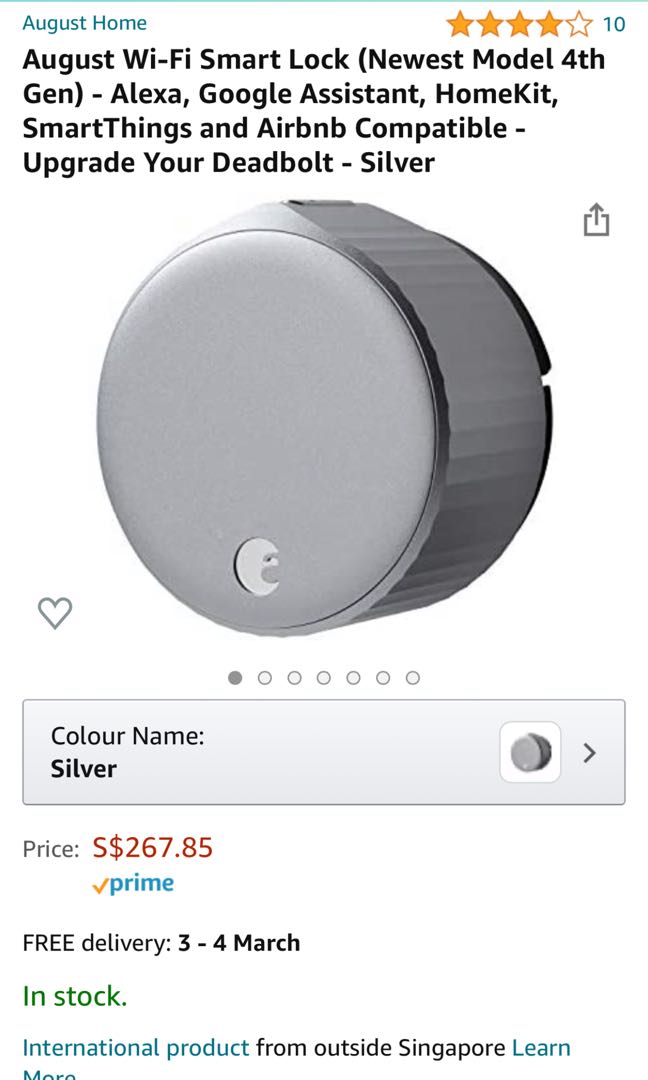Open star rating reviews
The height and width of the screenshot is (1080, 648).
pos(519,25)
